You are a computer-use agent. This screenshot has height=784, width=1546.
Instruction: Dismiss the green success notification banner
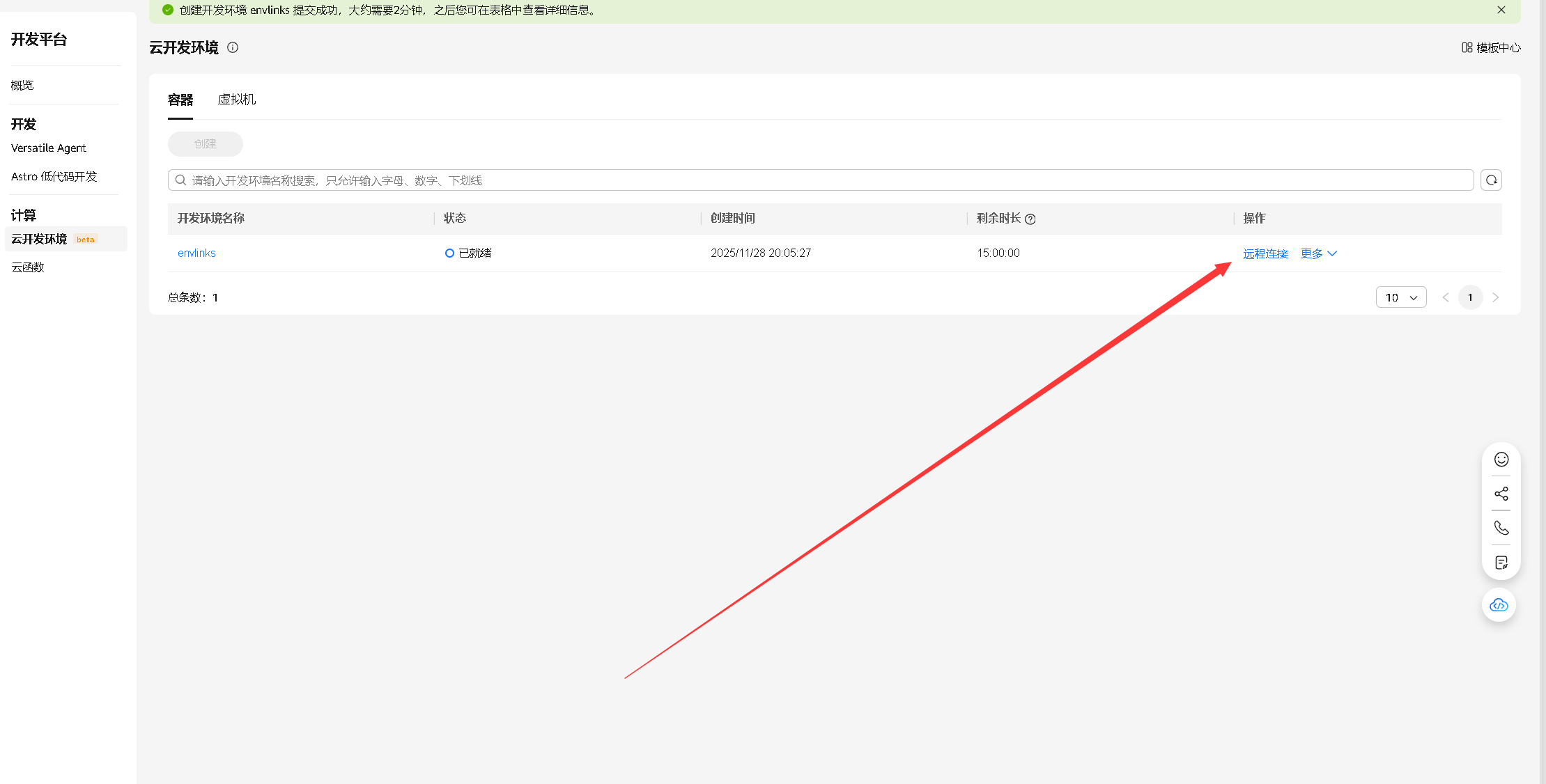tap(1501, 10)
